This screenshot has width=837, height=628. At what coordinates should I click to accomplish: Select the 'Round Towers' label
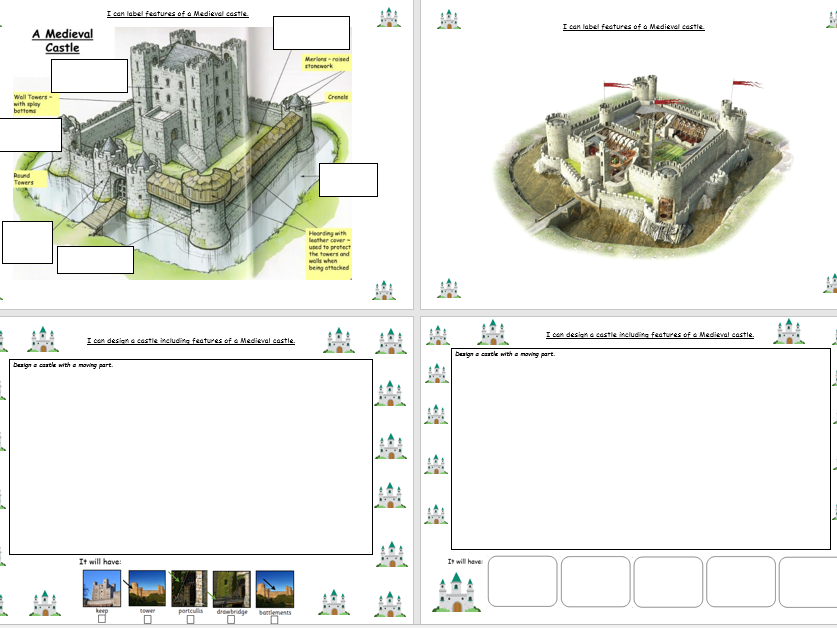pyautogui.click(x=28, y=179)
